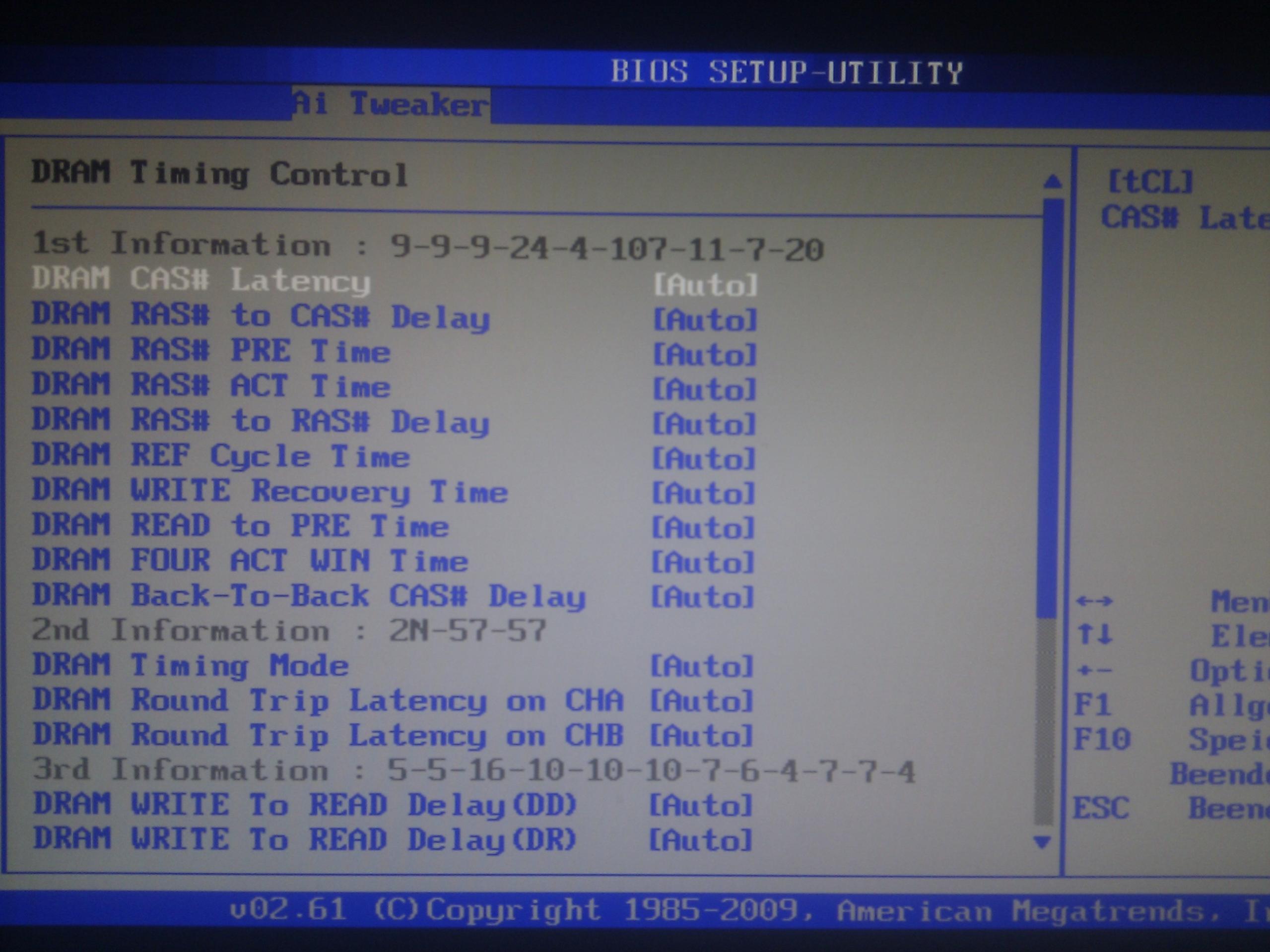Select DRAM RAS# PRE Time setting

(211, 351)
